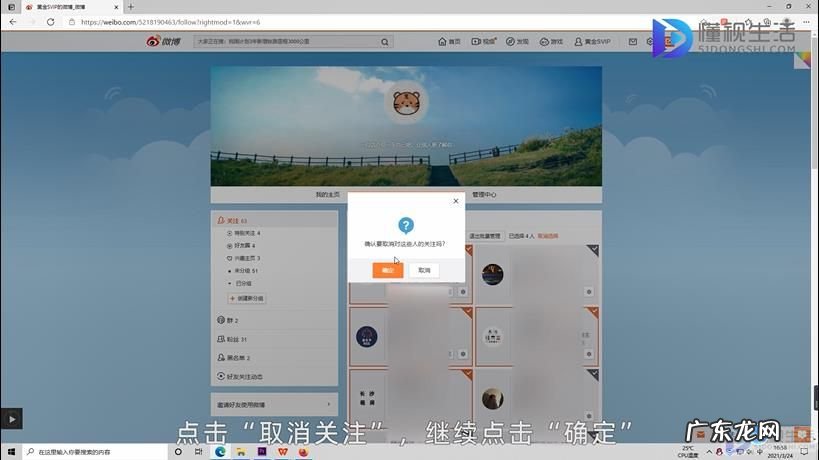Open the messages envelope icon
This screenshot has width=819, height=460.
click(x=633, y=41)
